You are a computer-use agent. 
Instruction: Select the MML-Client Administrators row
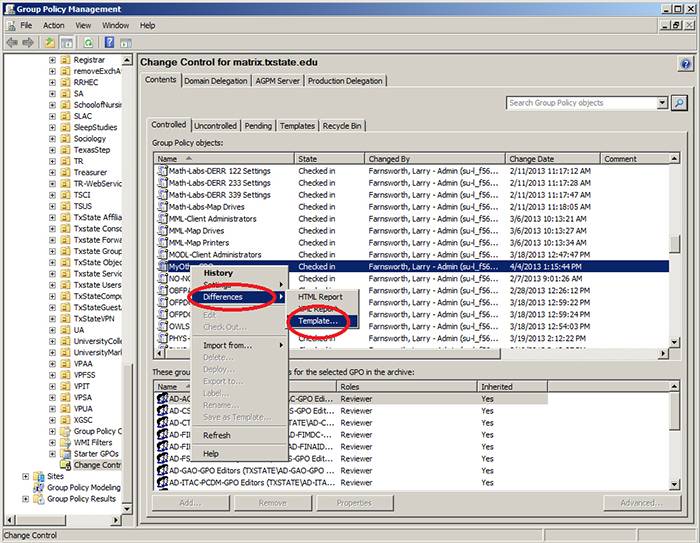pyautogui.click(x=413, y=219)
